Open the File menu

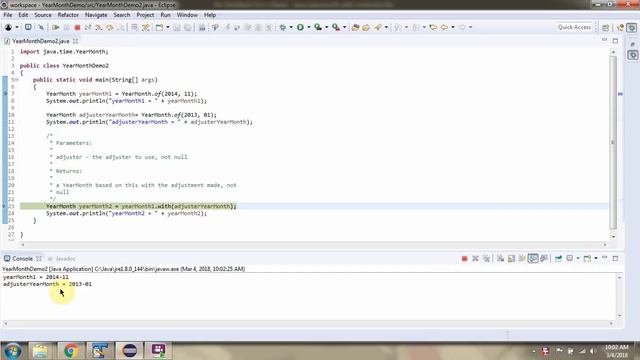coord(8,15)
